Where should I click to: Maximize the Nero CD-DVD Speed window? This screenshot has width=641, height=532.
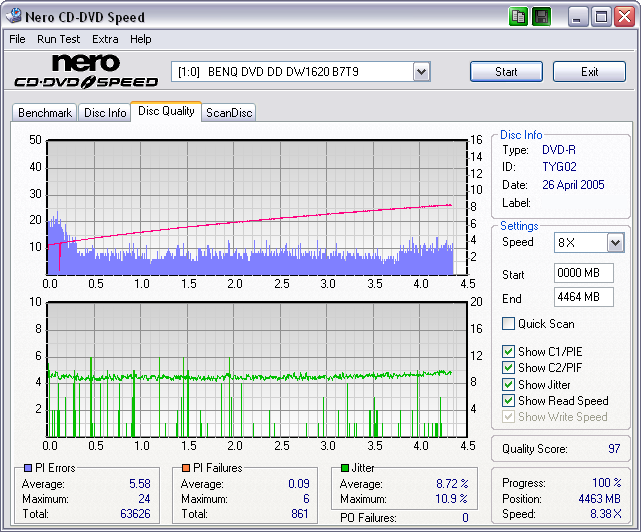click(601, 17)
